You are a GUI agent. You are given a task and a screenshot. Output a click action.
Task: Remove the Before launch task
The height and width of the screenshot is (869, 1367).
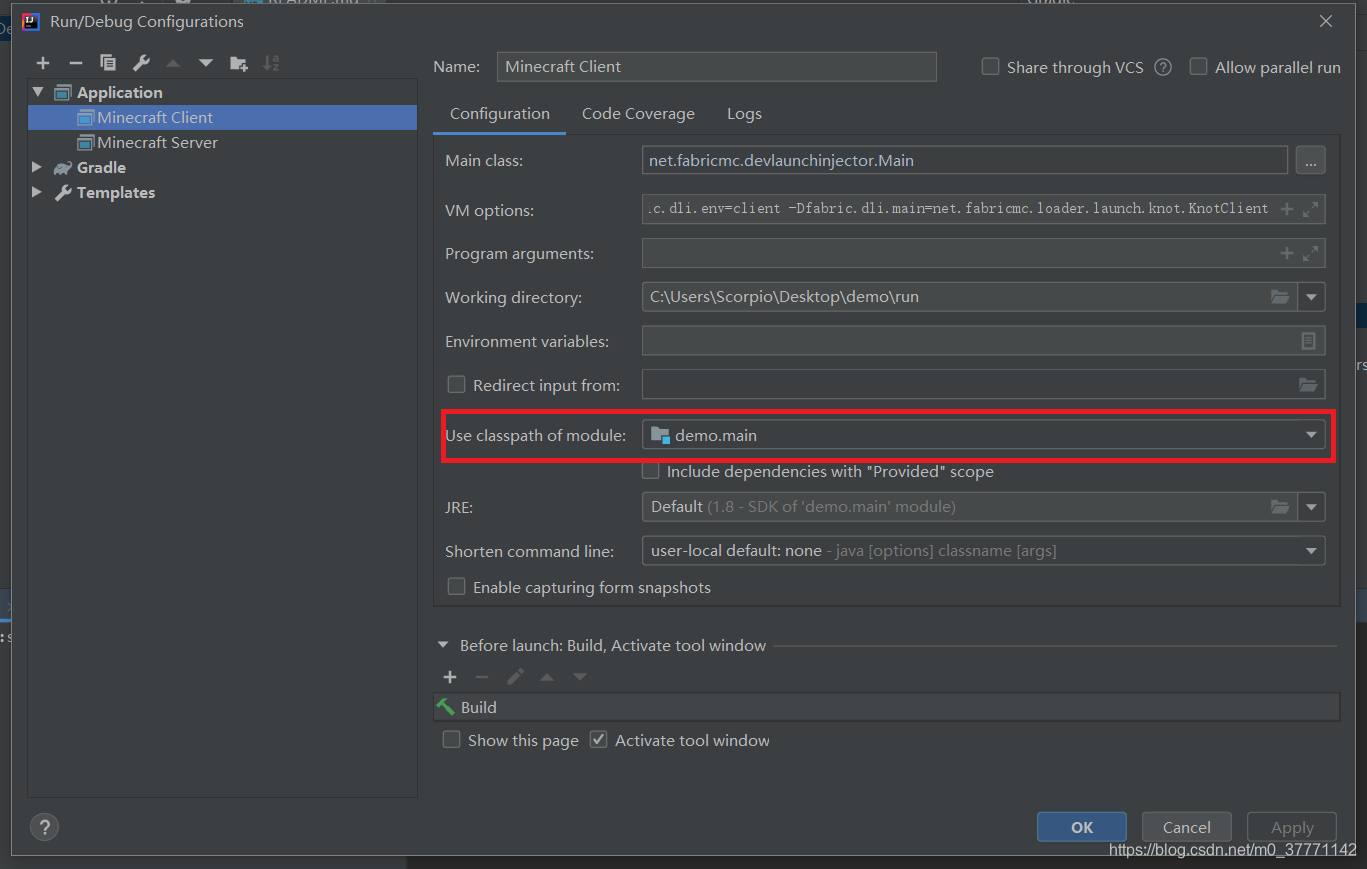(x=482, y=677)
